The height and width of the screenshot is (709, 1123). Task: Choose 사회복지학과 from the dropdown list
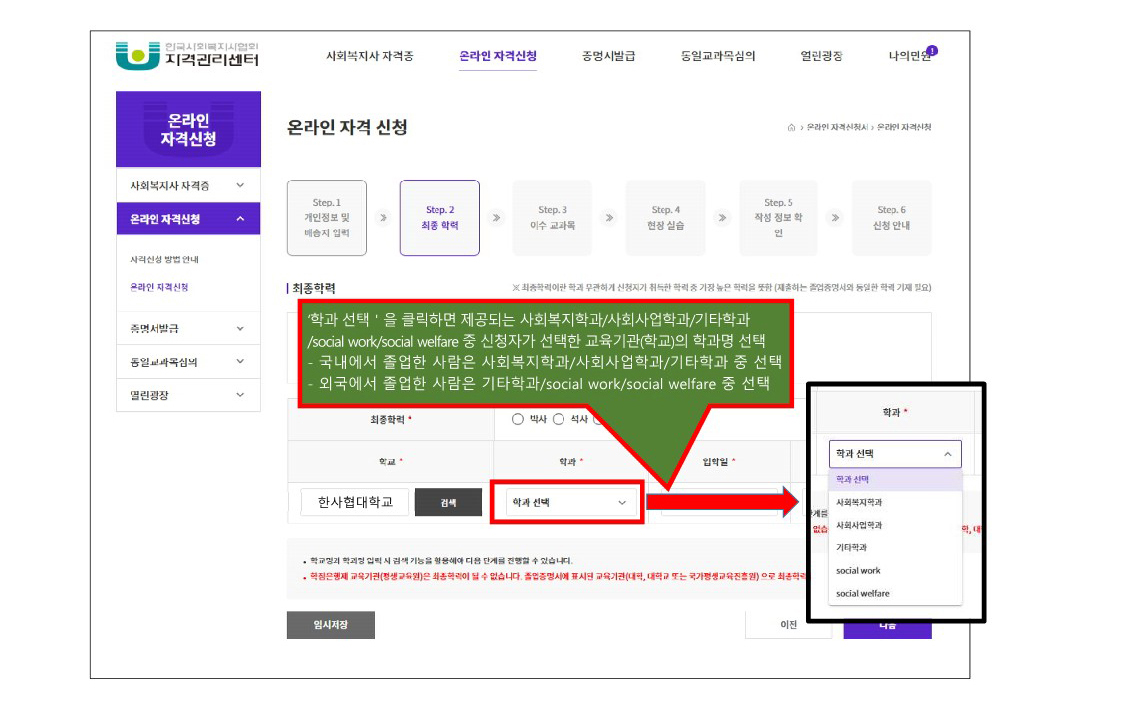coord(895,502)
